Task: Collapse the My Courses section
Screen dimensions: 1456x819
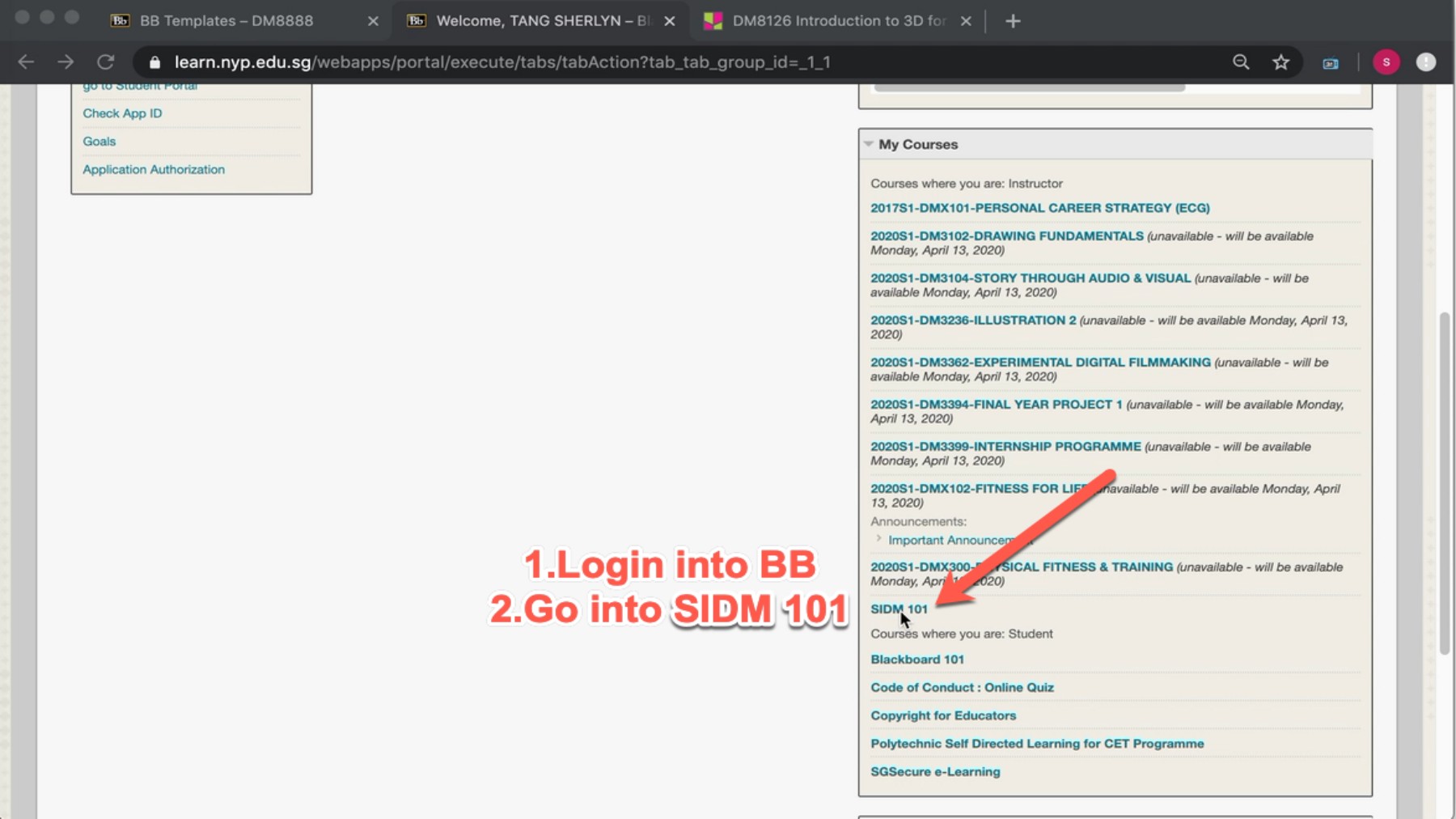Action: [869, 143]
